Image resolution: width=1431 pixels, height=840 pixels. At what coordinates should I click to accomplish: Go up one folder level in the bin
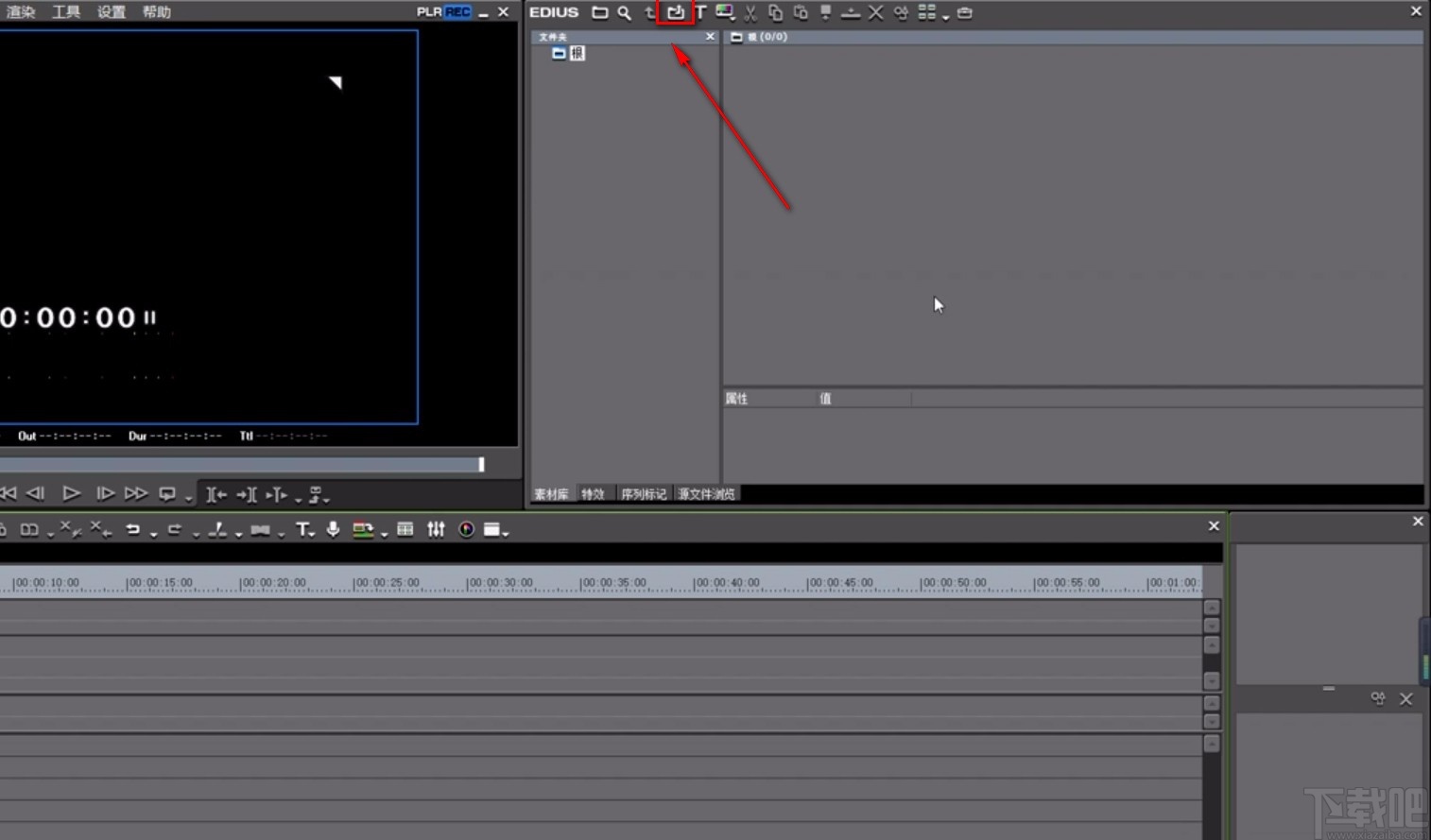point(649,12)
